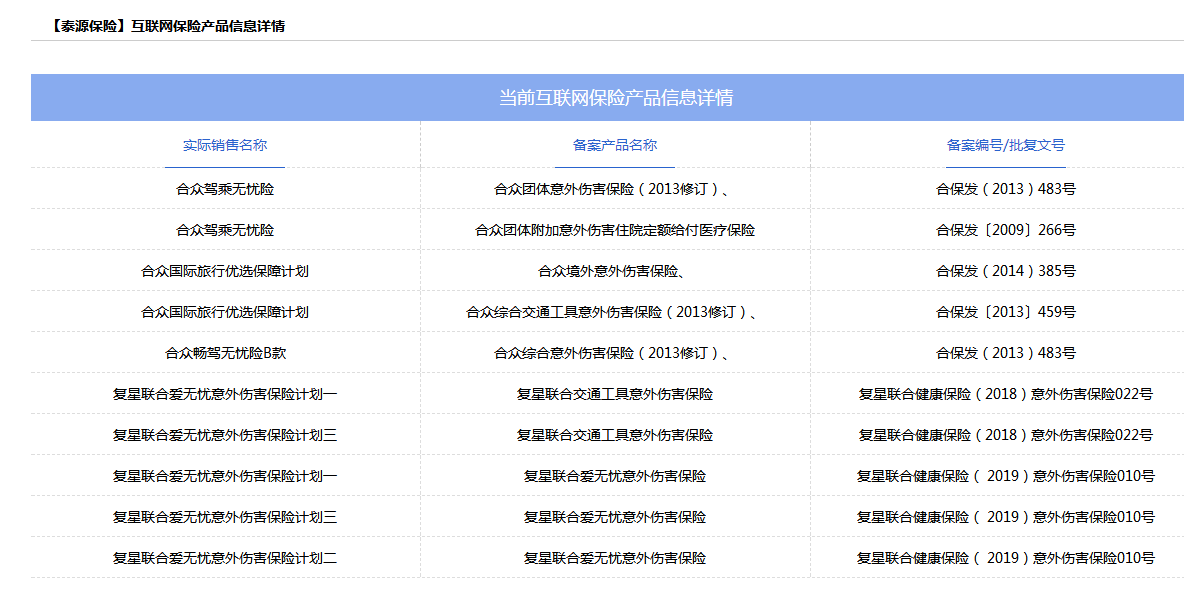Click 合保发（2013）483号 in the 合众畅驾无忧险B款 row

pyautogui.click(x=1005, y=353)
